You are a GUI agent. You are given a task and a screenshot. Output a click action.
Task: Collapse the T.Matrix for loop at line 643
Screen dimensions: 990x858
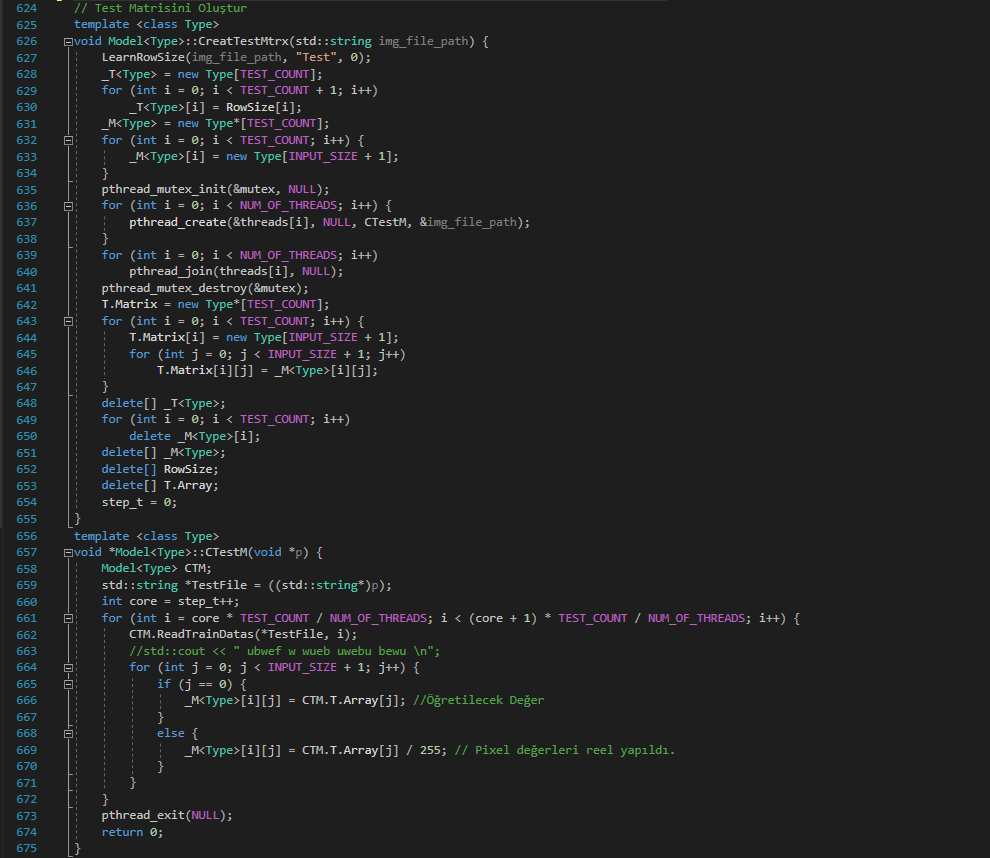pos(68,321)
